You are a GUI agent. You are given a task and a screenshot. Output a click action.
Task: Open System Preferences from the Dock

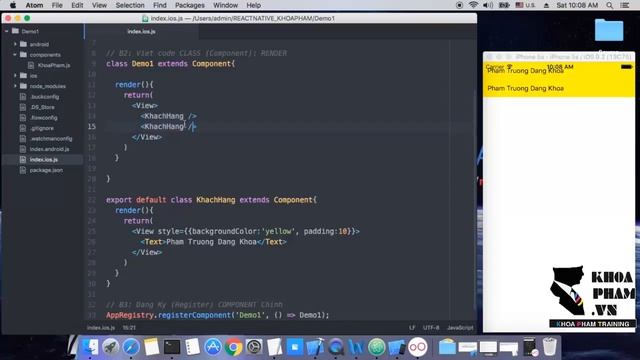click(254, 347)
